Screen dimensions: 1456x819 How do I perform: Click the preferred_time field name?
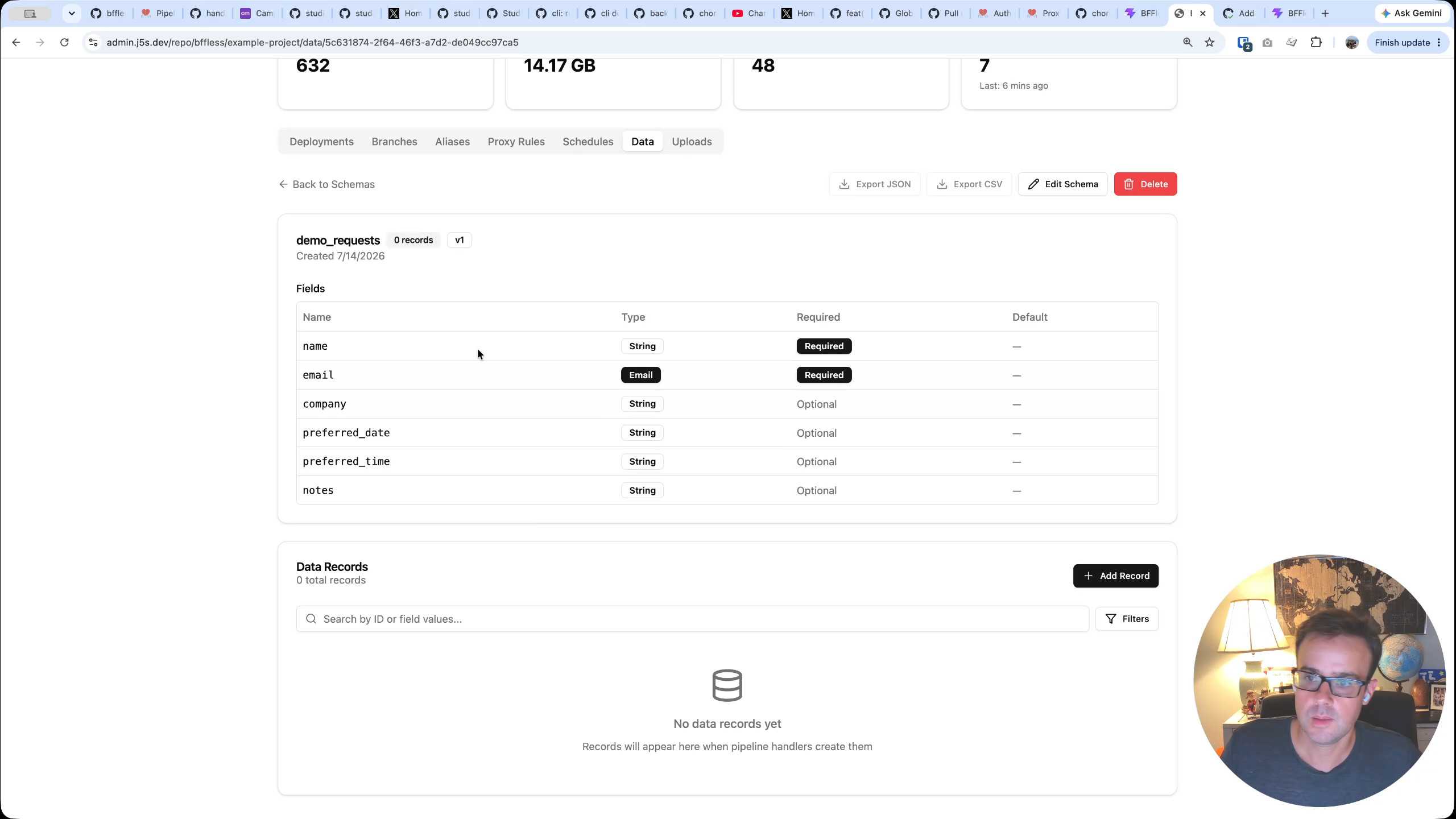tap(346, 462)
